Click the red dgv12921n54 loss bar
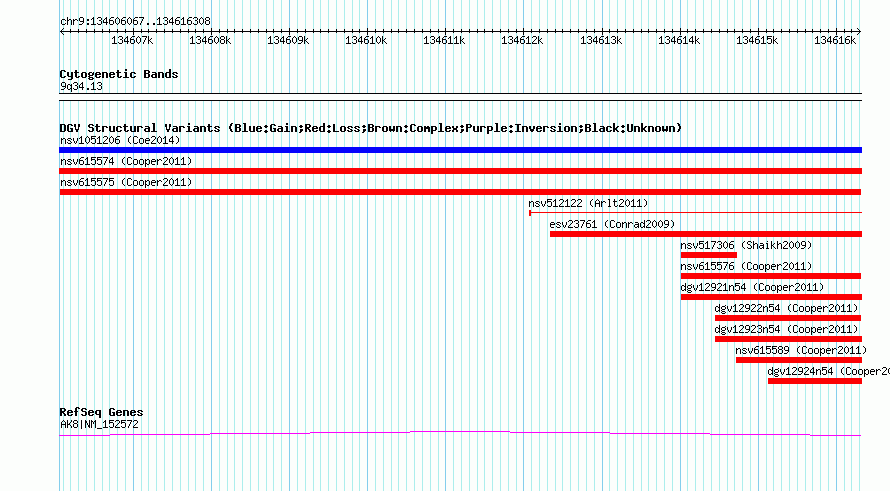Screen dimensions: 890x491 (771, 297)
